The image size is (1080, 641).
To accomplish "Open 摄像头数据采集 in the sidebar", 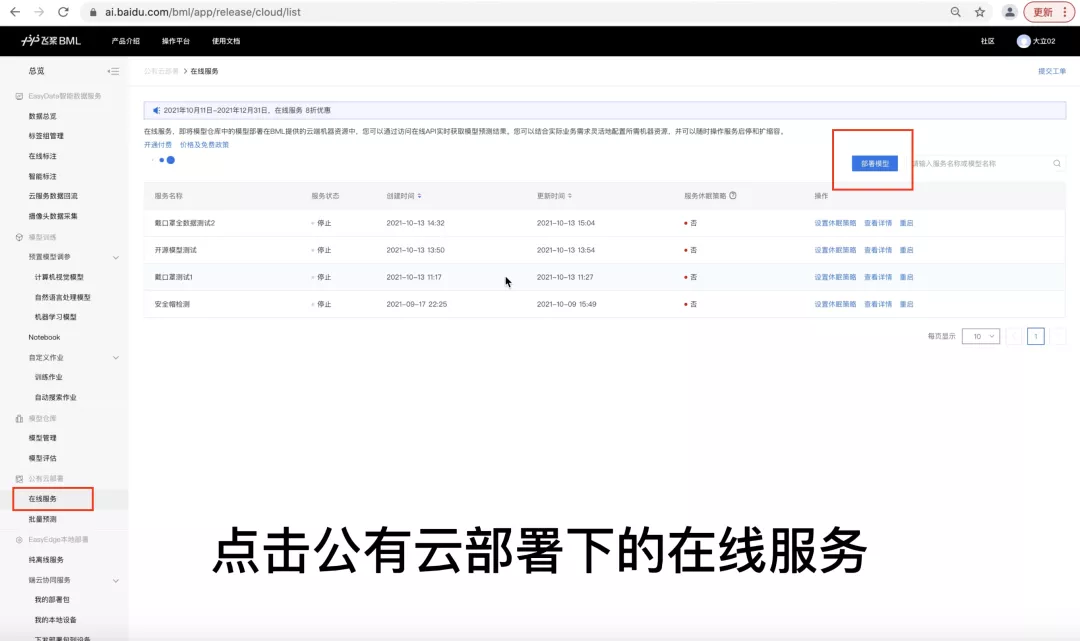I will [x=53, y=216].
